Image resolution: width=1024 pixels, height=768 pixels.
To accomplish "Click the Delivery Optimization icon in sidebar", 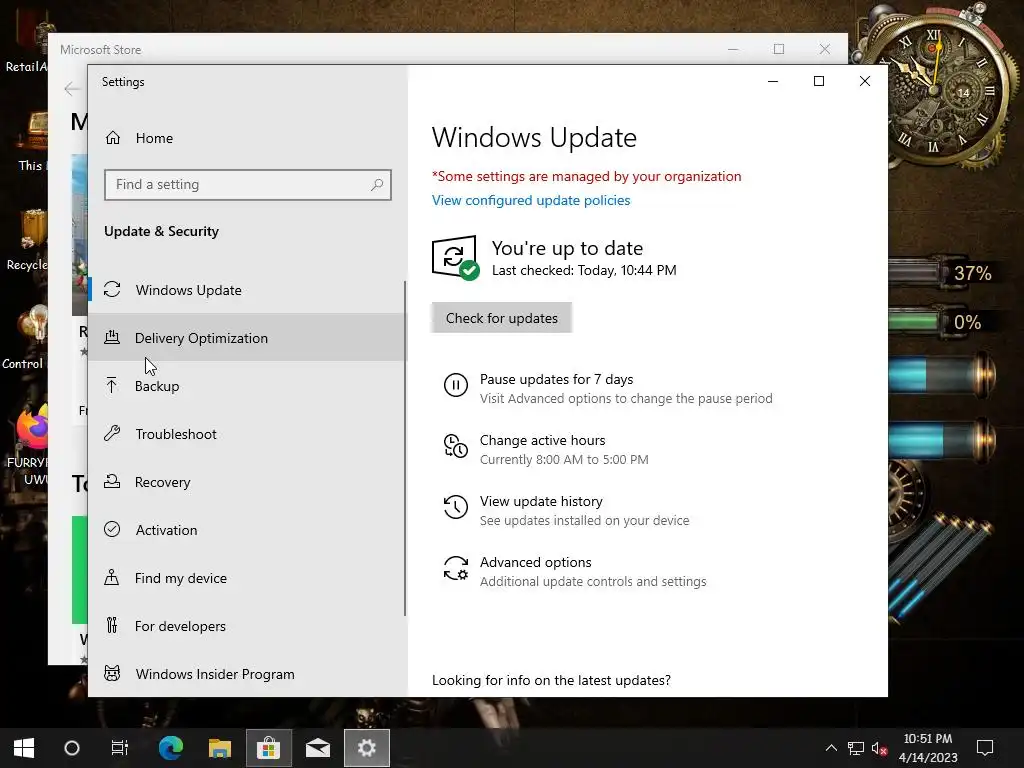I will [x=112, y=338].
